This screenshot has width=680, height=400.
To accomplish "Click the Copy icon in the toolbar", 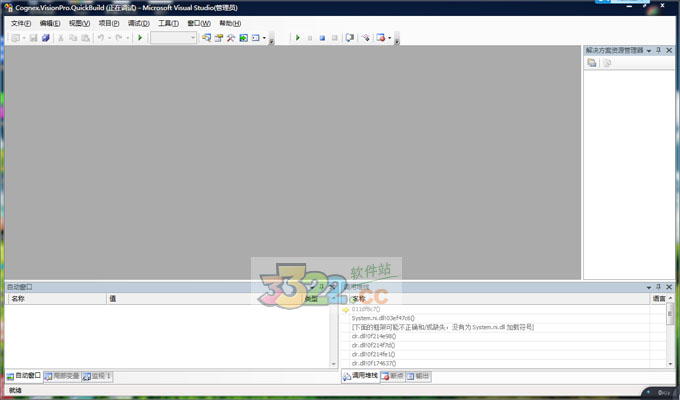I will (73, 38).
